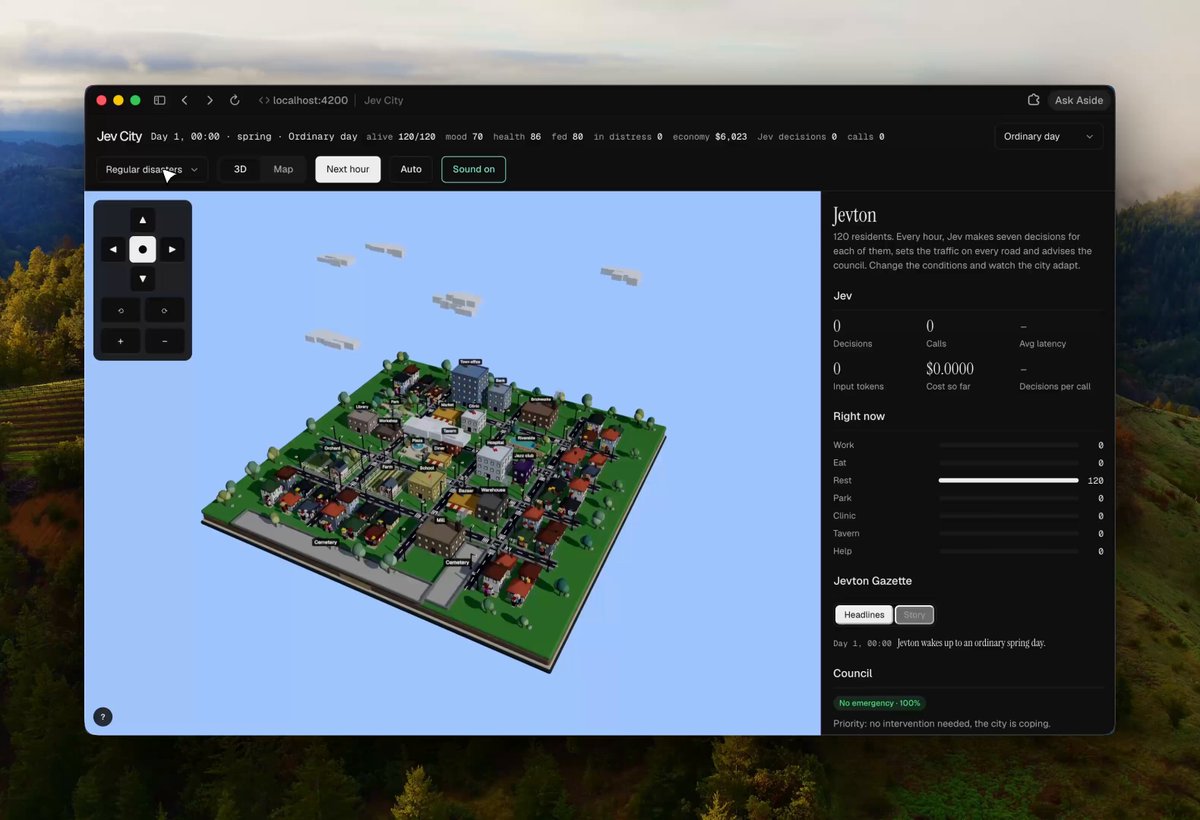Image resolution: width=1200 pixels, height=820 pixels.
Task: Switch to the Map view
Action: [284, 169]
